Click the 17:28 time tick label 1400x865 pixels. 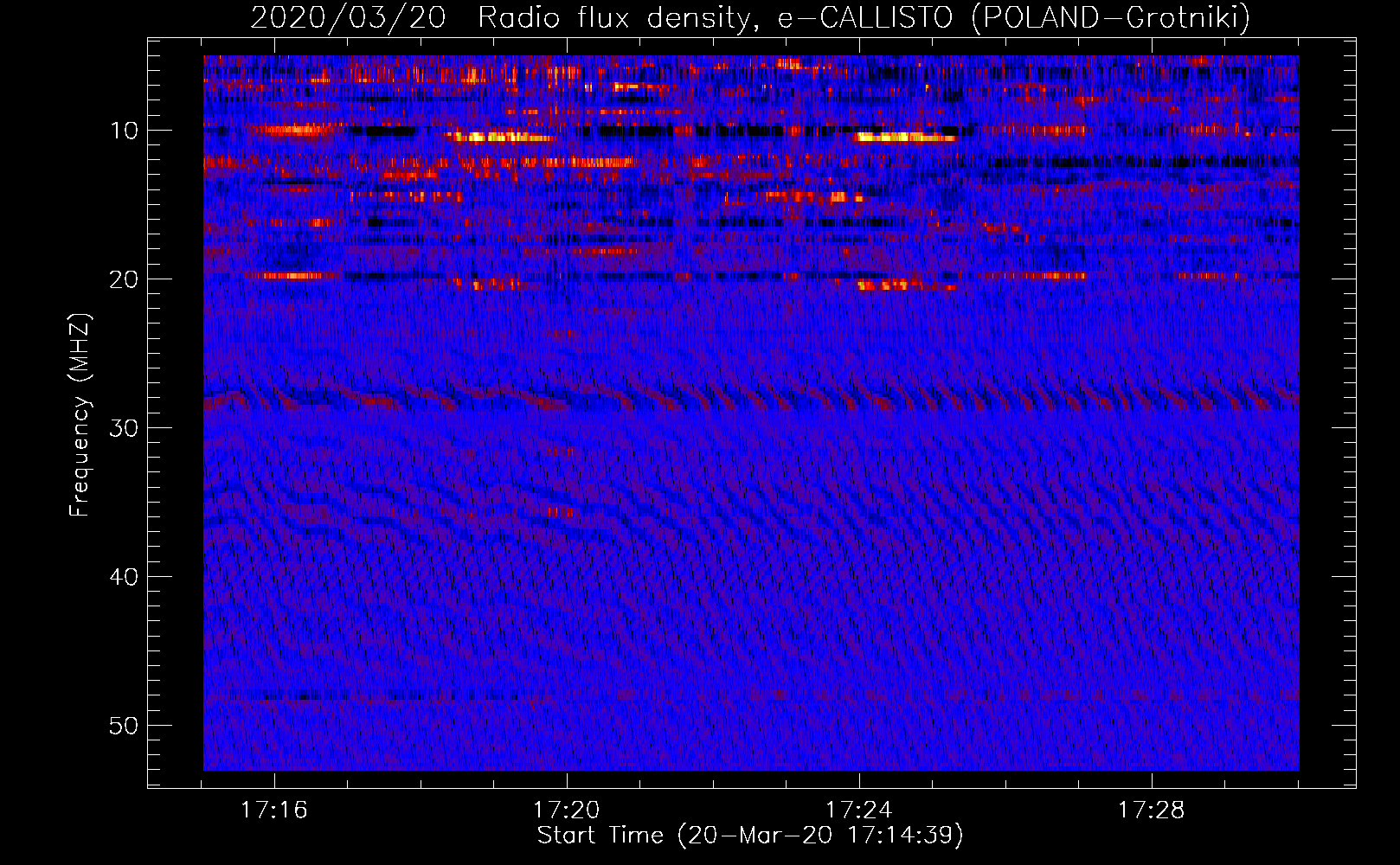point(1152,811)
